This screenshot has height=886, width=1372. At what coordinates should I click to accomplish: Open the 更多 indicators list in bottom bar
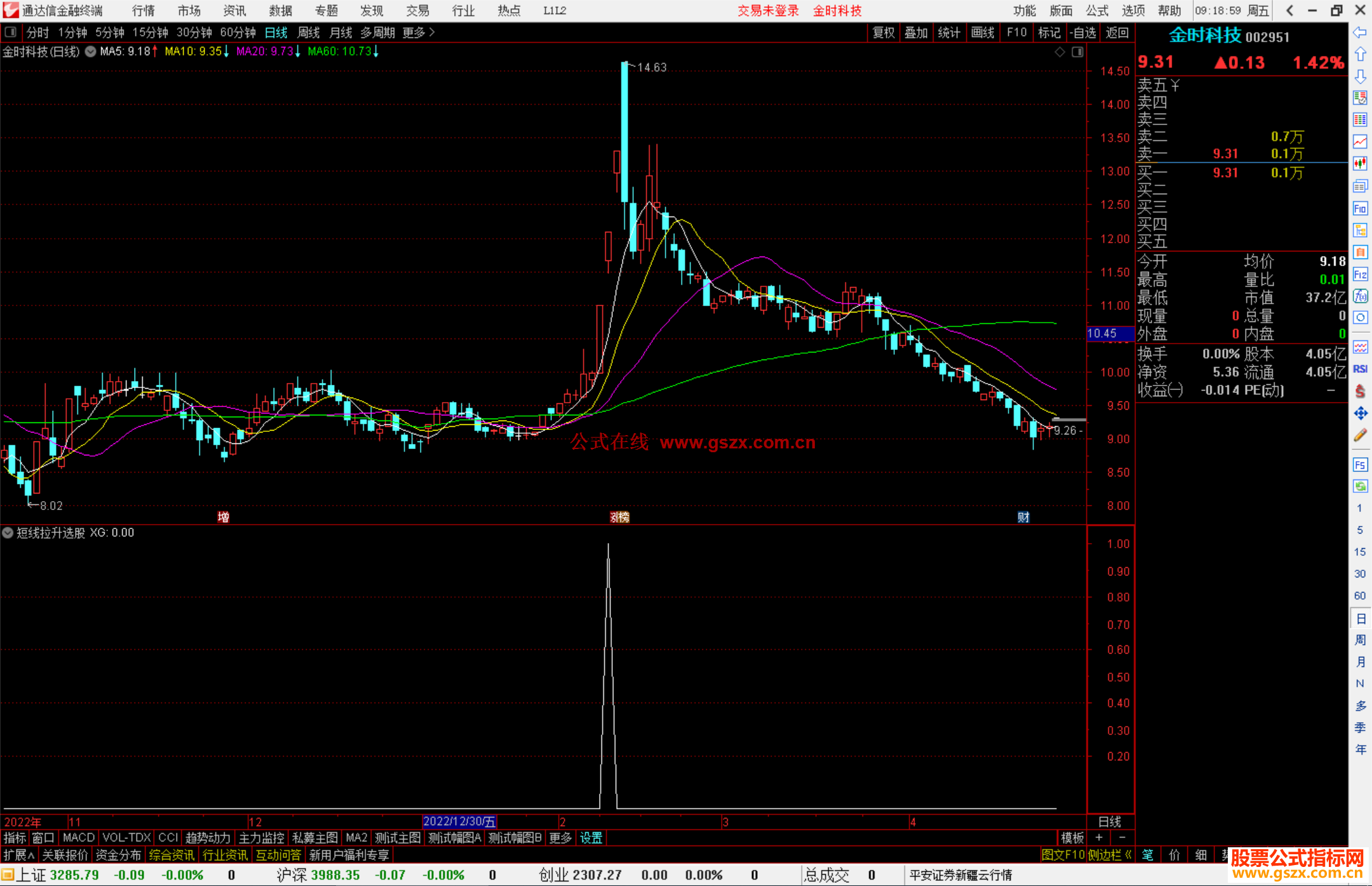click(x=560, y=838)
